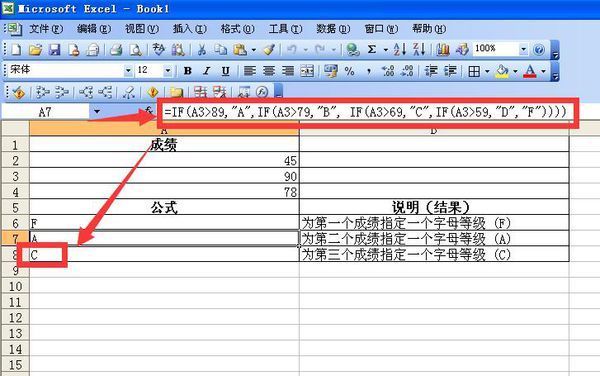Screen dimensions: 600x376
Task: Remove all auditing arrows
Action: (x=129, y=92)
